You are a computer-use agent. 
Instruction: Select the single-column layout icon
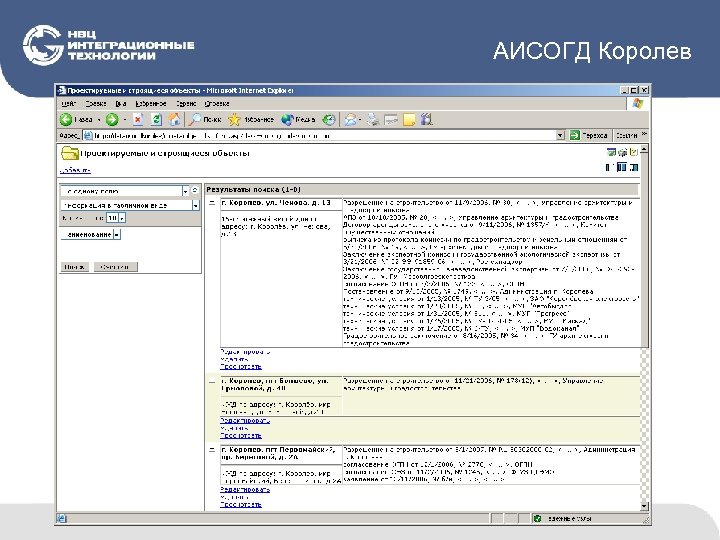pyautogui.click(x=609, y=167)
